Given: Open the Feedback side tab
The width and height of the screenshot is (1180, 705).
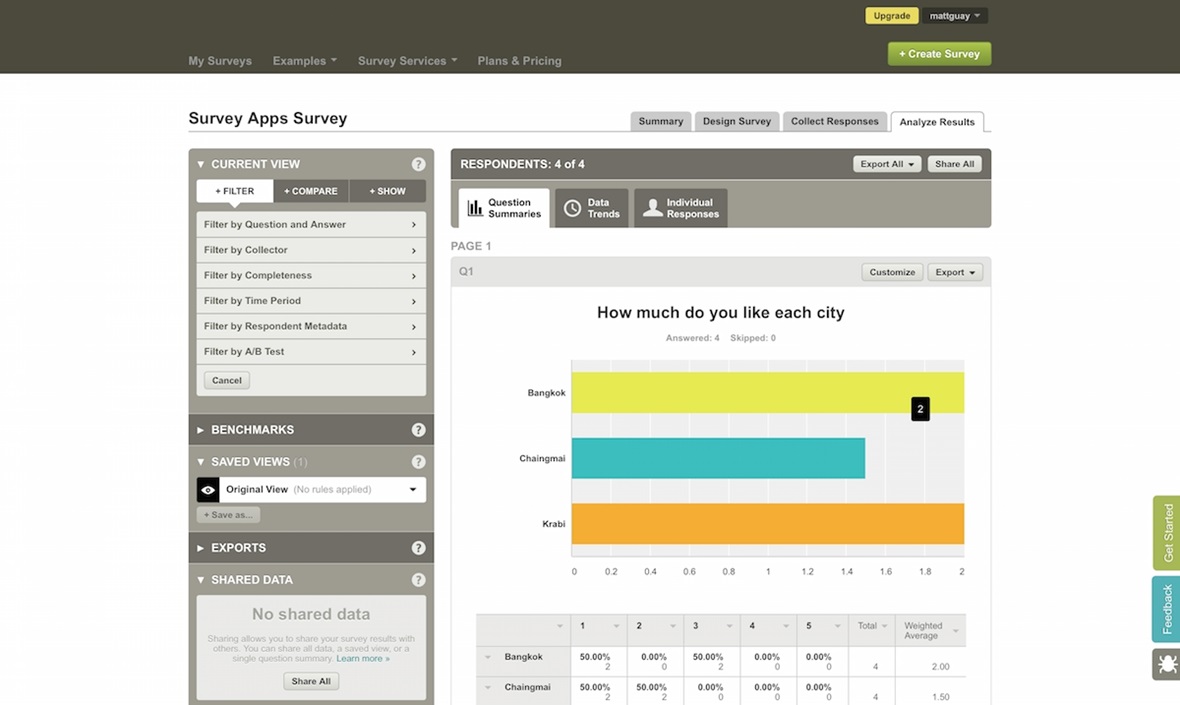Looking at the screenshot, I should pyautogui.click(x=1166, y=609).
